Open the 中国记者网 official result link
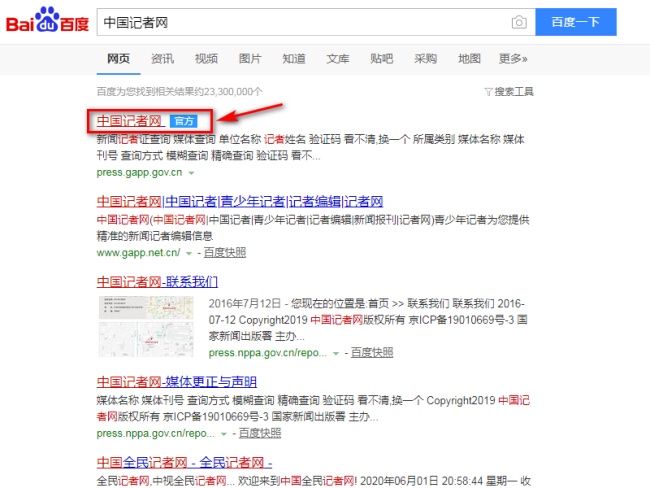The height and width of the screenshot is (488, 650). click(x=130, y=121)
